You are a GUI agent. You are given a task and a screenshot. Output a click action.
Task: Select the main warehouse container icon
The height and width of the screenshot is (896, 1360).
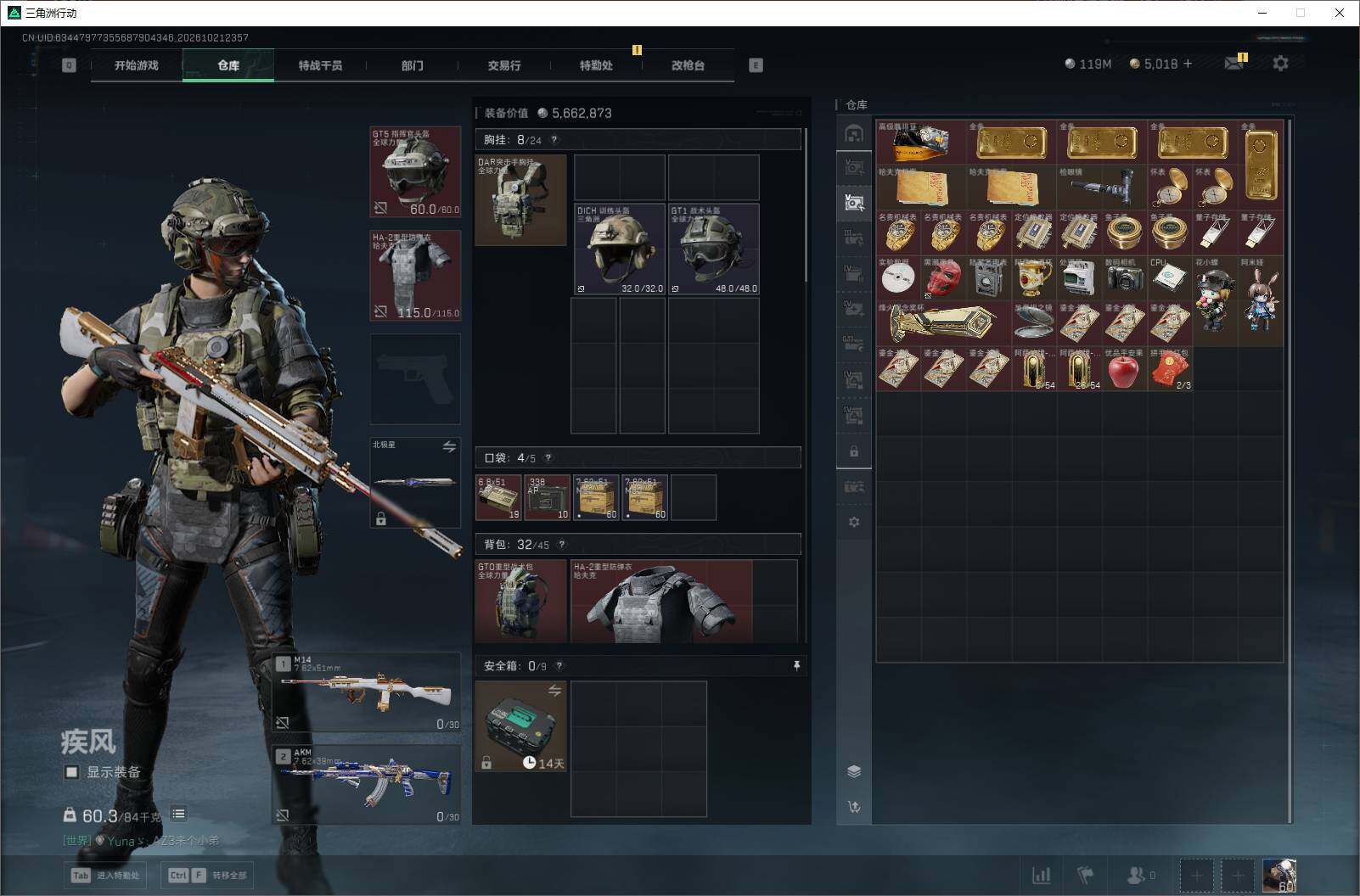(854, 133)
